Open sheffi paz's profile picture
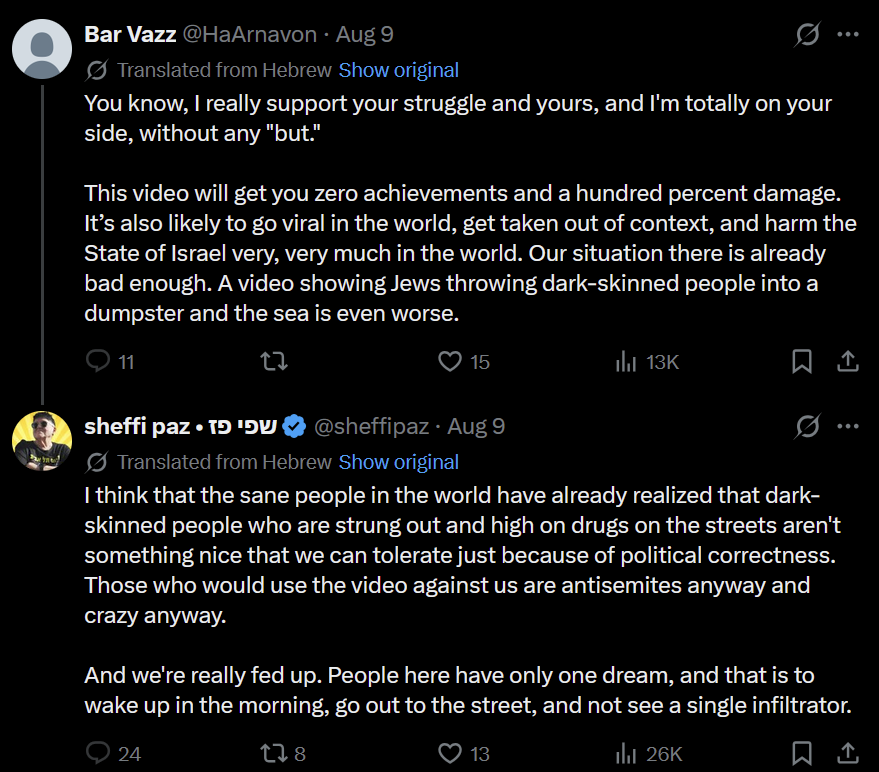This screenshot has height=772, width=879. point(42,441)
